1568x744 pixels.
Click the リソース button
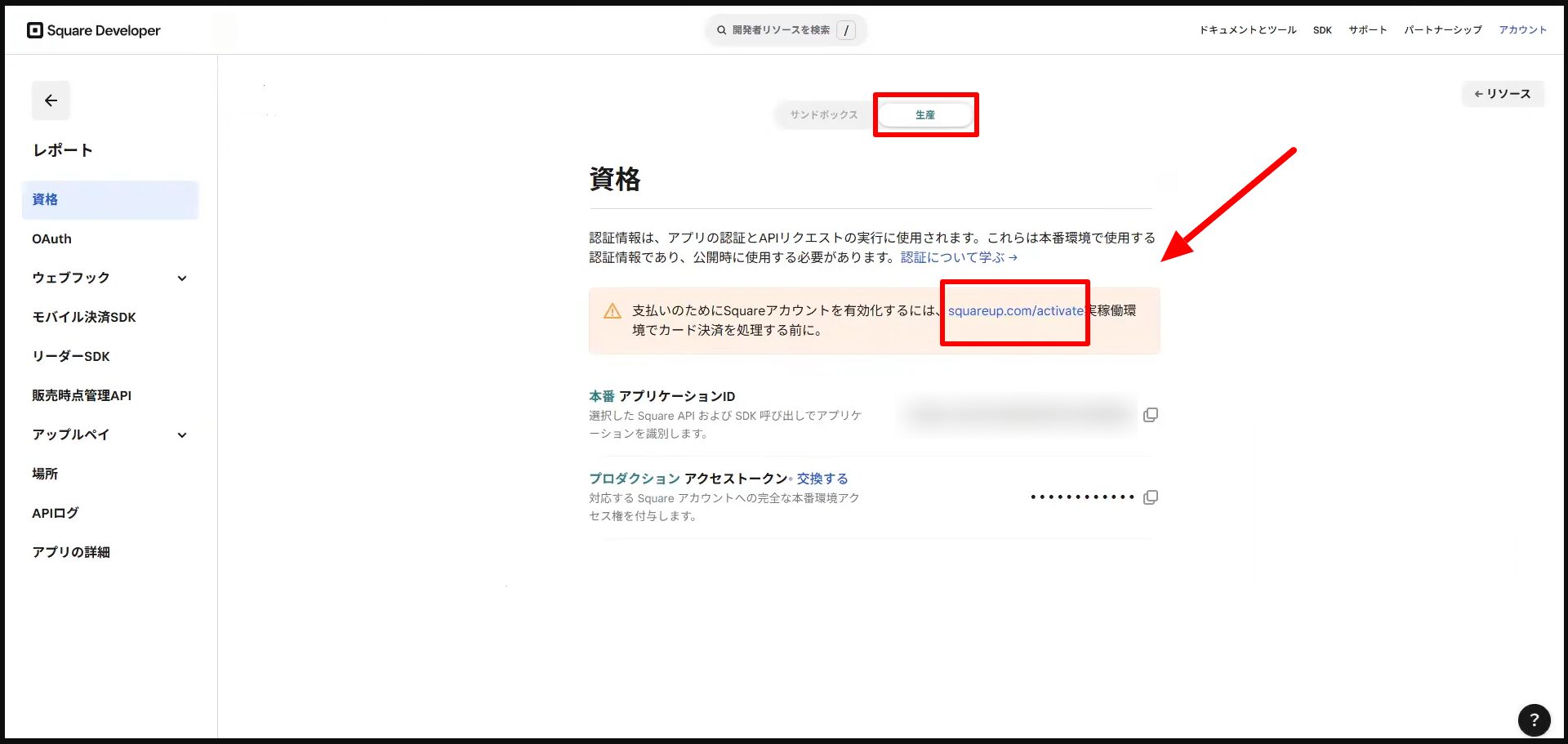coord(1503,94)
